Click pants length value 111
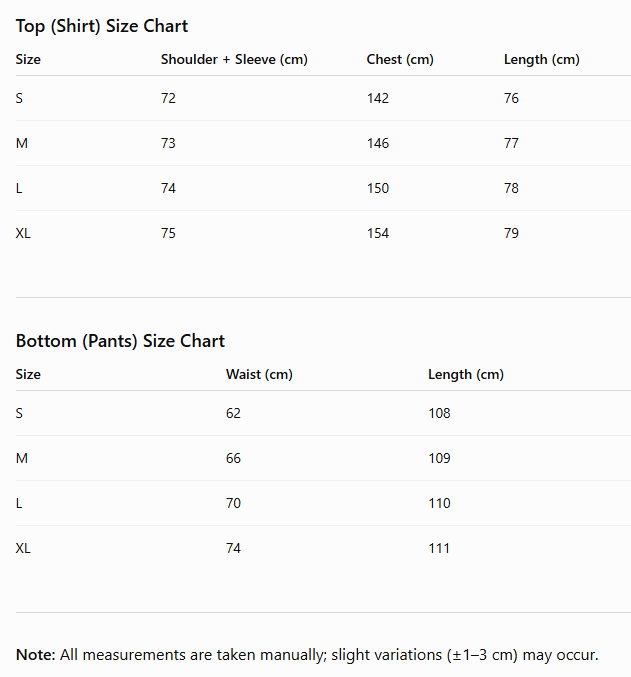 coord(439,548)
